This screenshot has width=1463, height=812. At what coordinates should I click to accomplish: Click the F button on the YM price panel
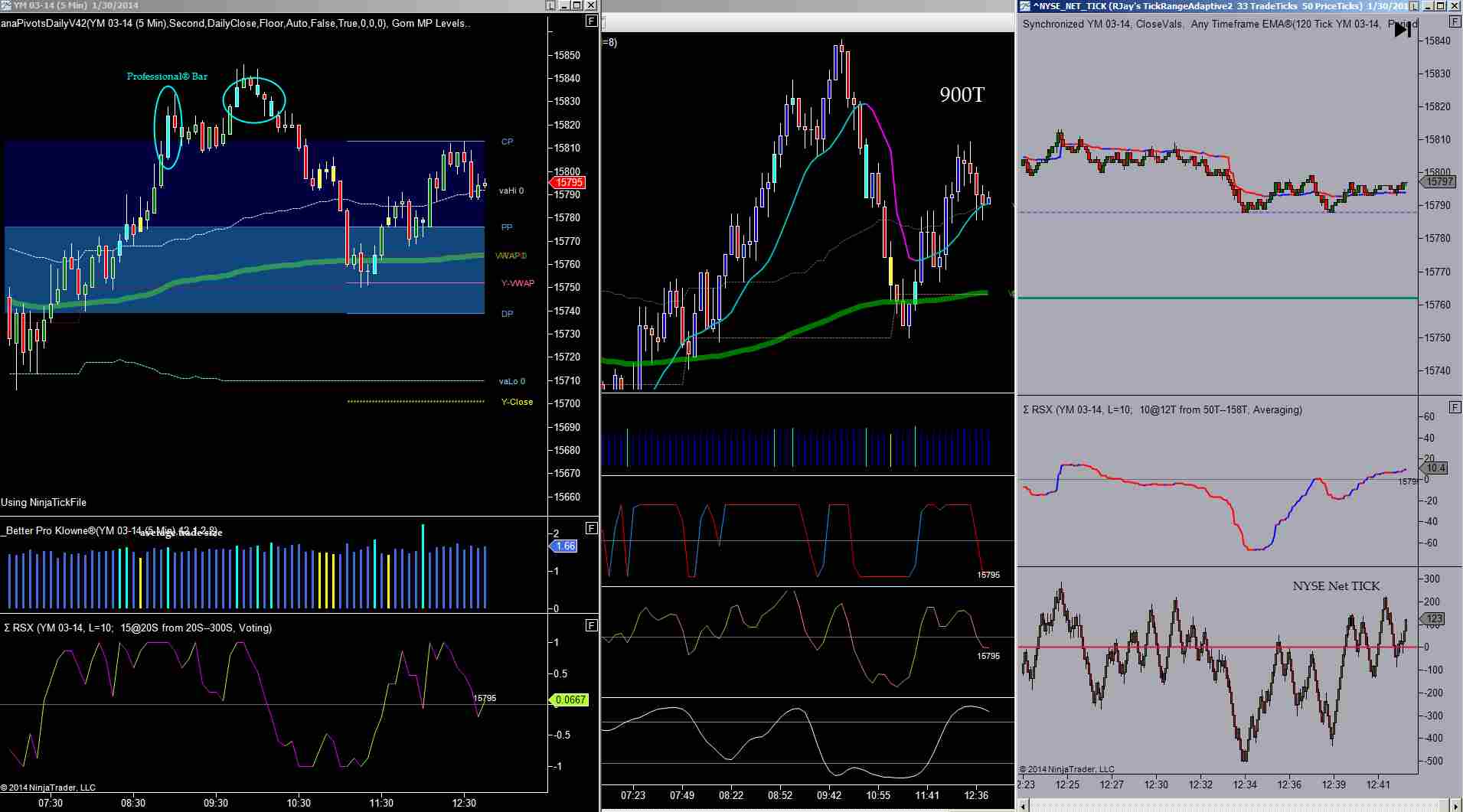pos(591,21)
